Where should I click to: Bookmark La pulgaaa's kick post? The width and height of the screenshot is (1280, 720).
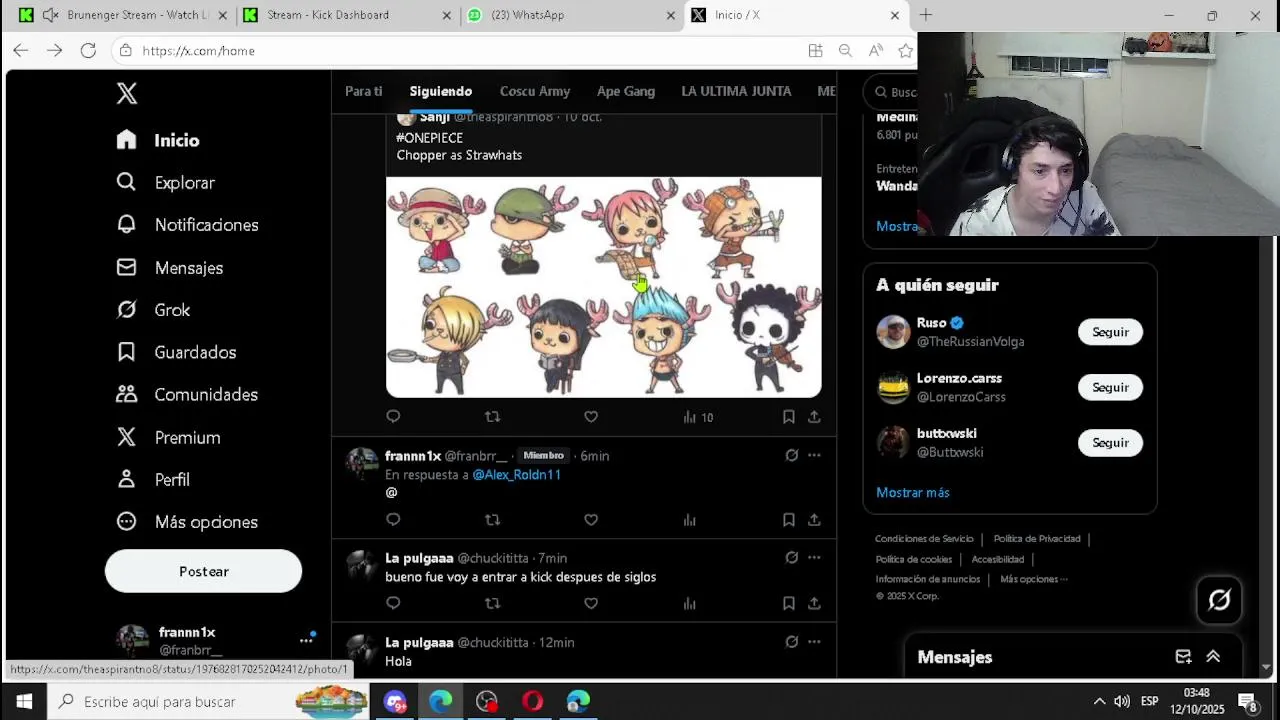788,603
